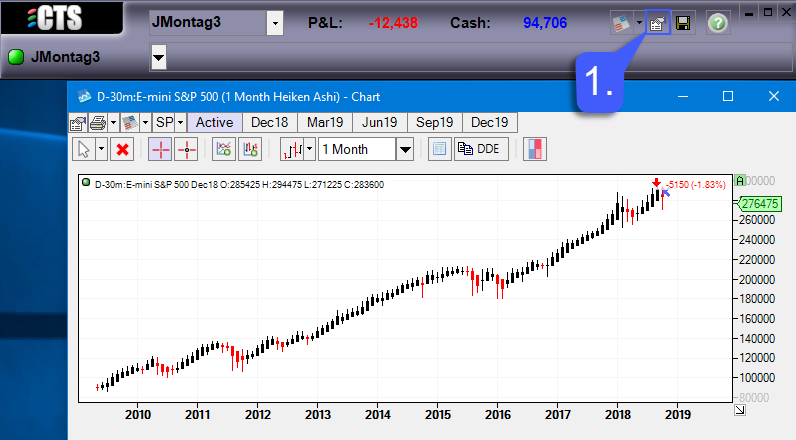Click the green connection status light
The width and height of the screenshot is (796, 440).
click(x=16, y=57)
